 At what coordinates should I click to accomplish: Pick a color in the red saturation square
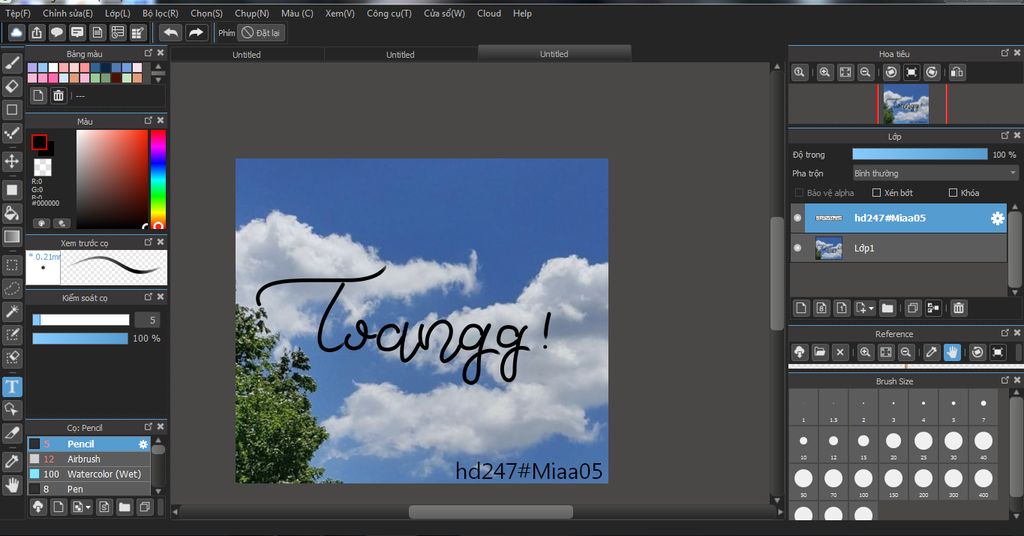pos(112,179)
